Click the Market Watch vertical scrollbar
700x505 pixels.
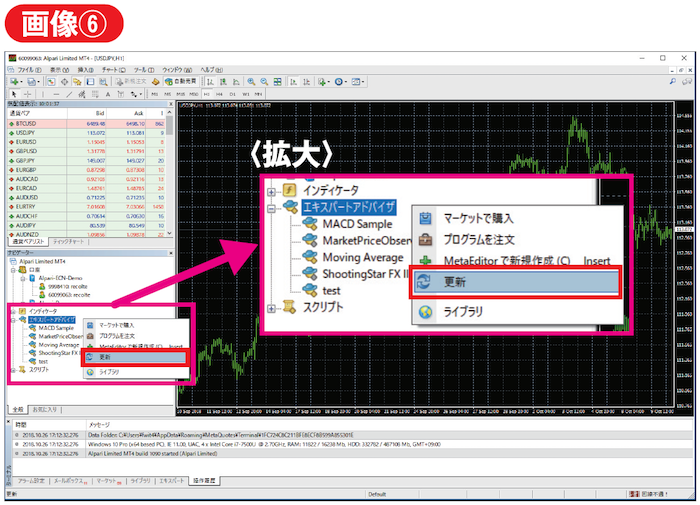[170, 173]
